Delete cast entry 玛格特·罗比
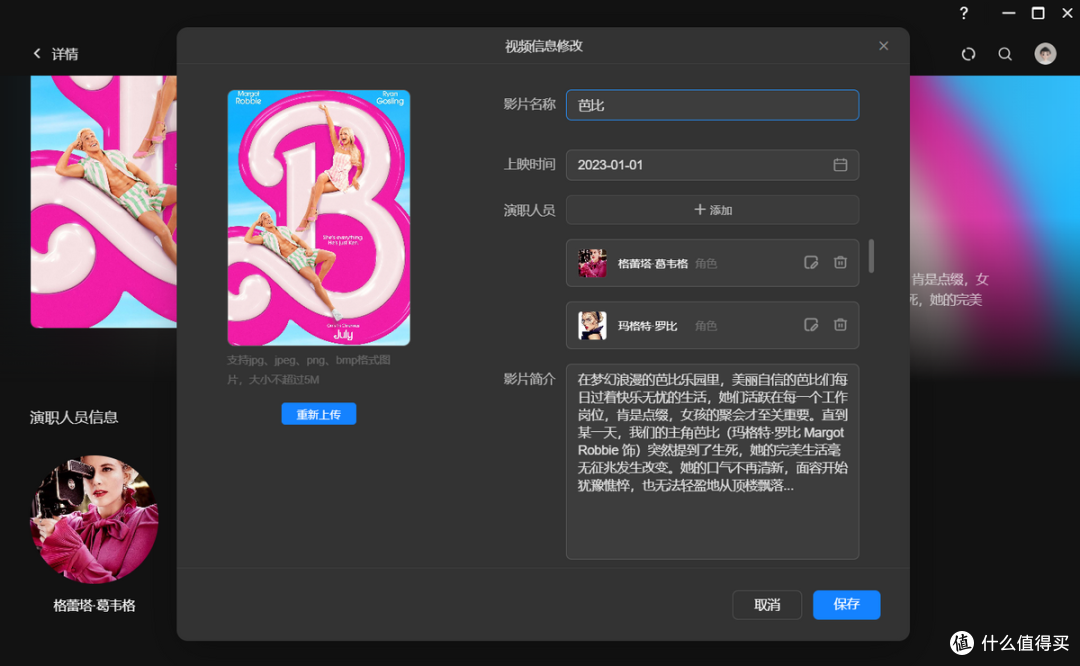 tap(840, 324)
